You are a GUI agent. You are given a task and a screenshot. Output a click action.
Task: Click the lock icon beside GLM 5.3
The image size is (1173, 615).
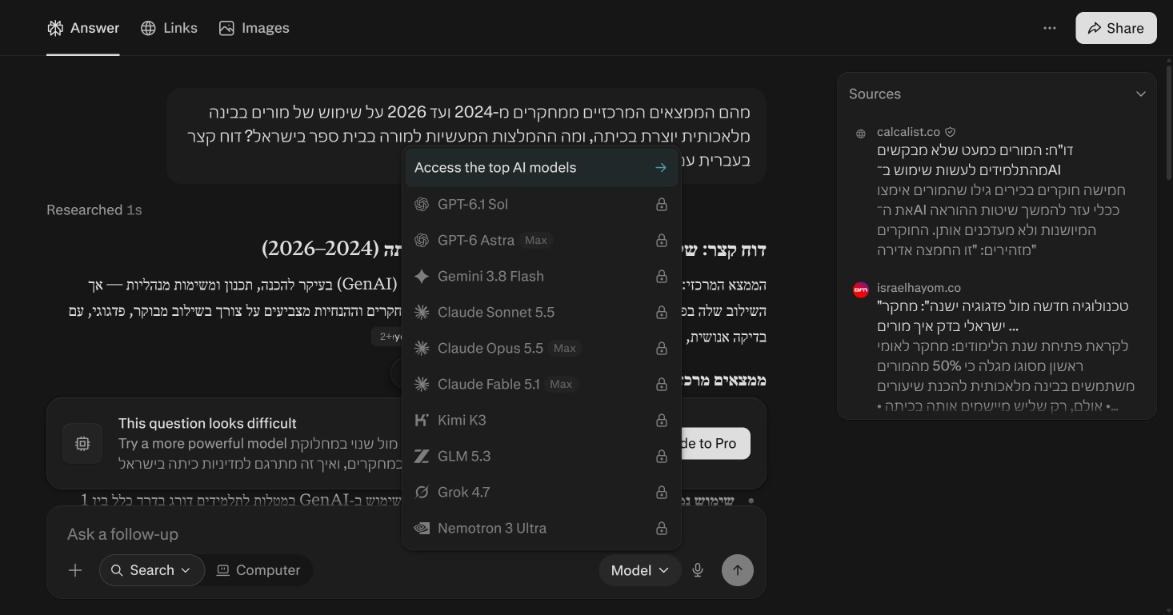(661, 456)
